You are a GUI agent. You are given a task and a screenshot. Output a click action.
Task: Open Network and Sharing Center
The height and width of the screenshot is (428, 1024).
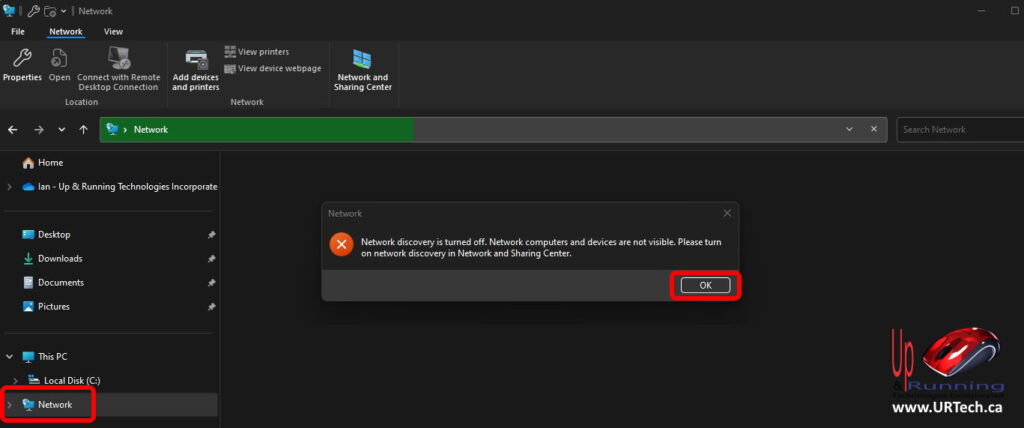pyautogui.click(x=364, y=68)
